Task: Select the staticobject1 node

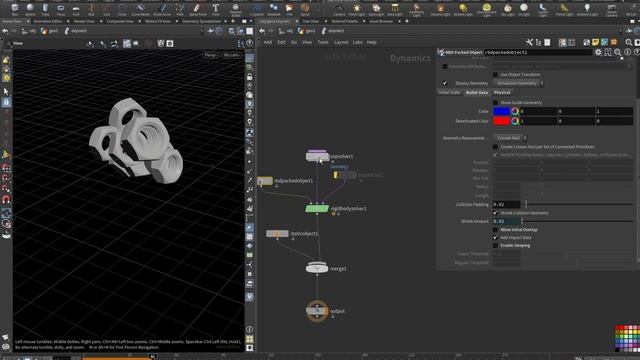Action: pyautogui.click(x=277, y=233)
